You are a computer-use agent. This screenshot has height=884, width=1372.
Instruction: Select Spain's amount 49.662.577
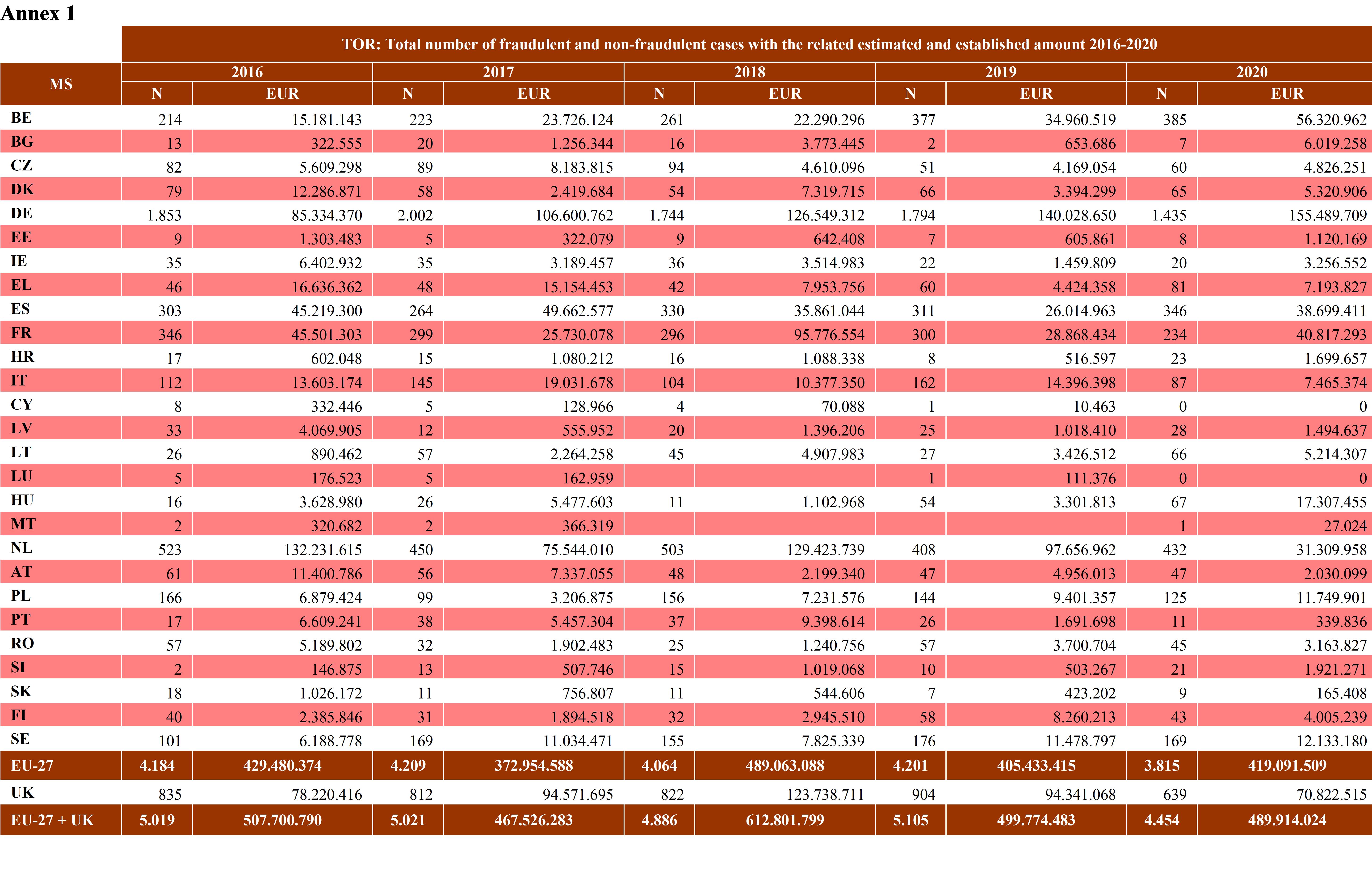click(x=578, y=311)
